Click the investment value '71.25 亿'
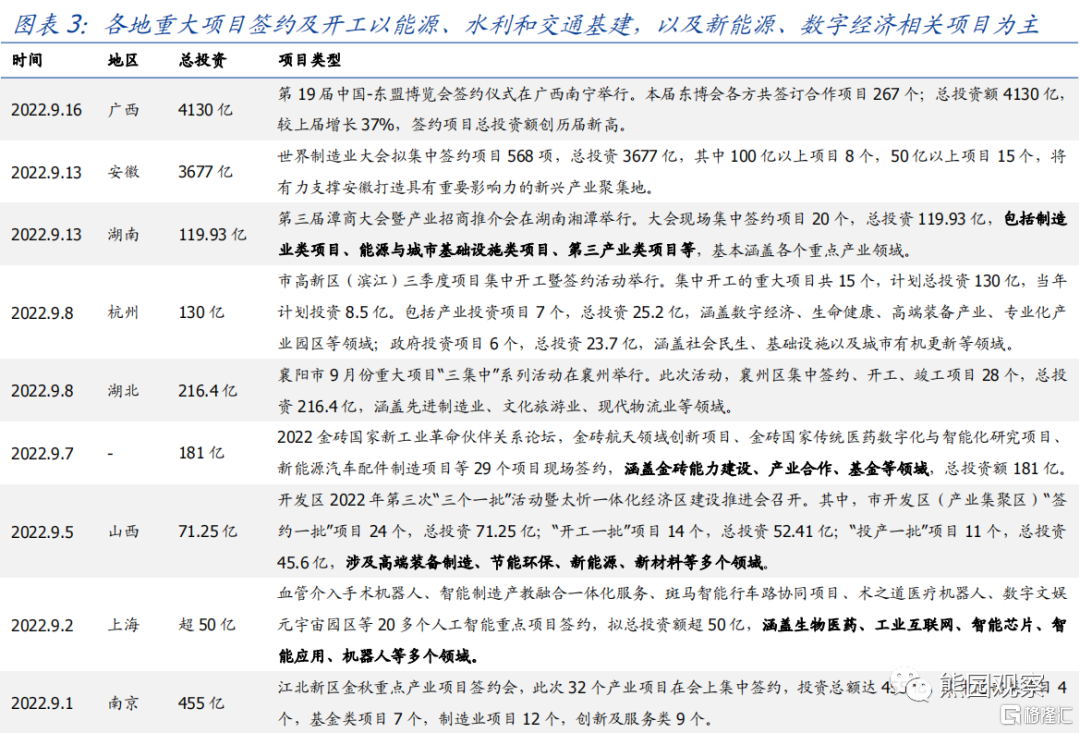 [x=207, y=532]
